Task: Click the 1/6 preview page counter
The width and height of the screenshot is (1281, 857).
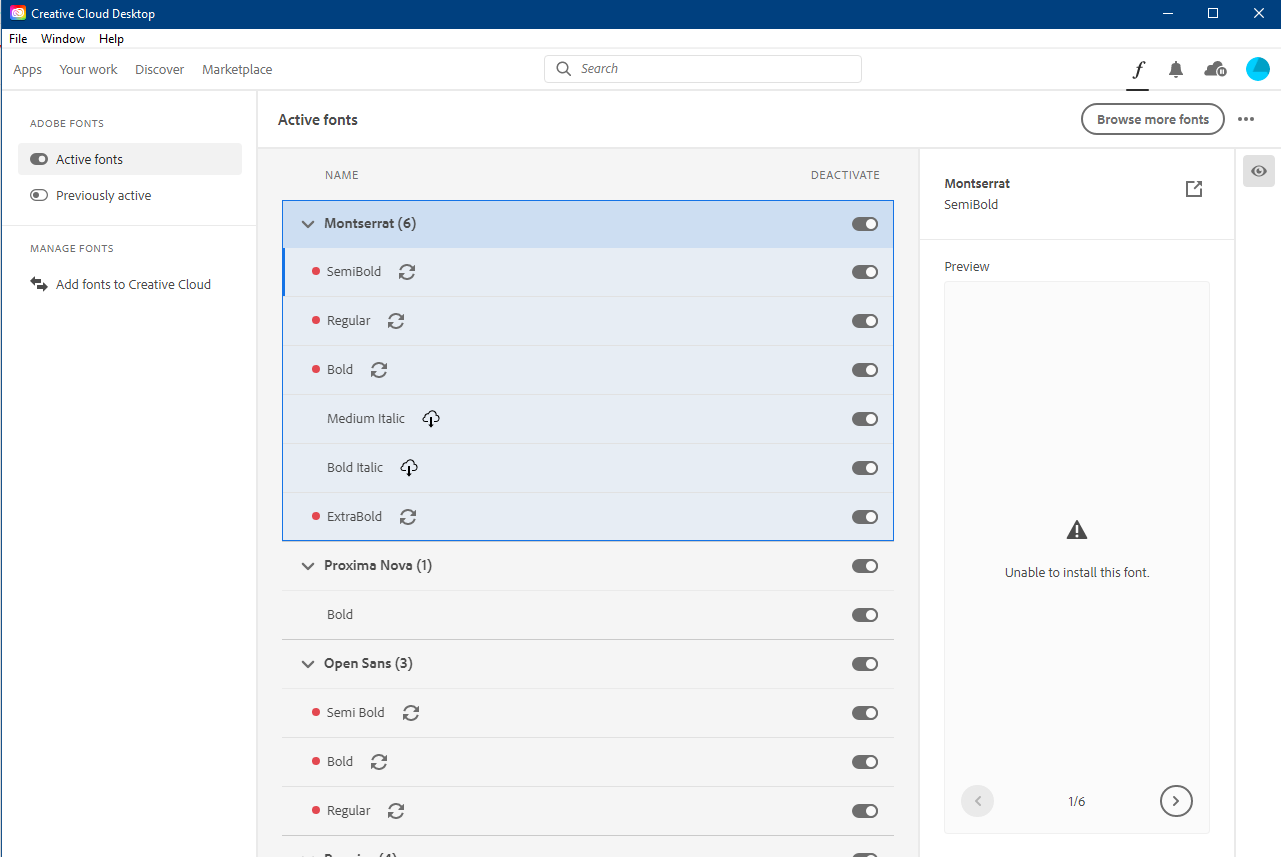Action: [1077, 802]
